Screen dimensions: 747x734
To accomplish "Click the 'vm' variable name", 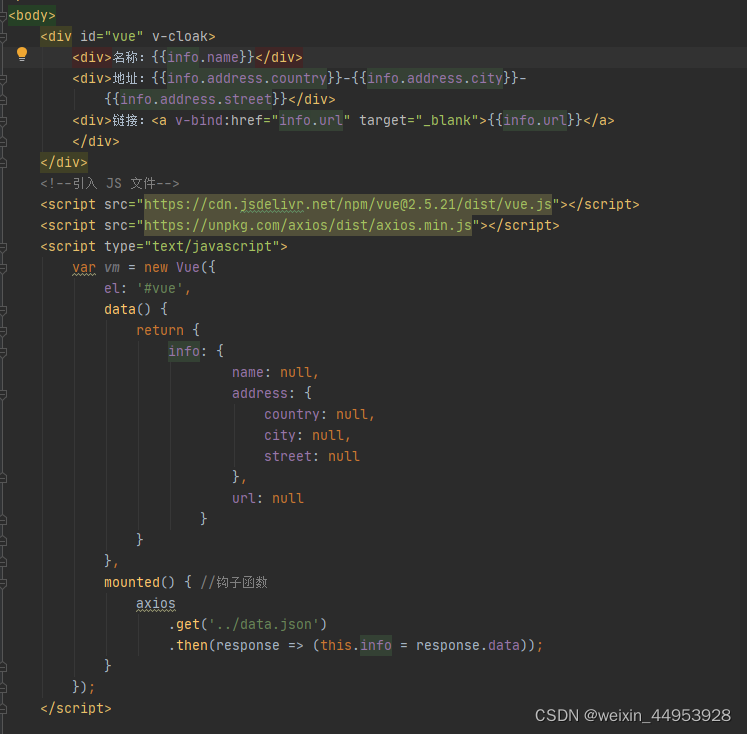I will point(112,268).
